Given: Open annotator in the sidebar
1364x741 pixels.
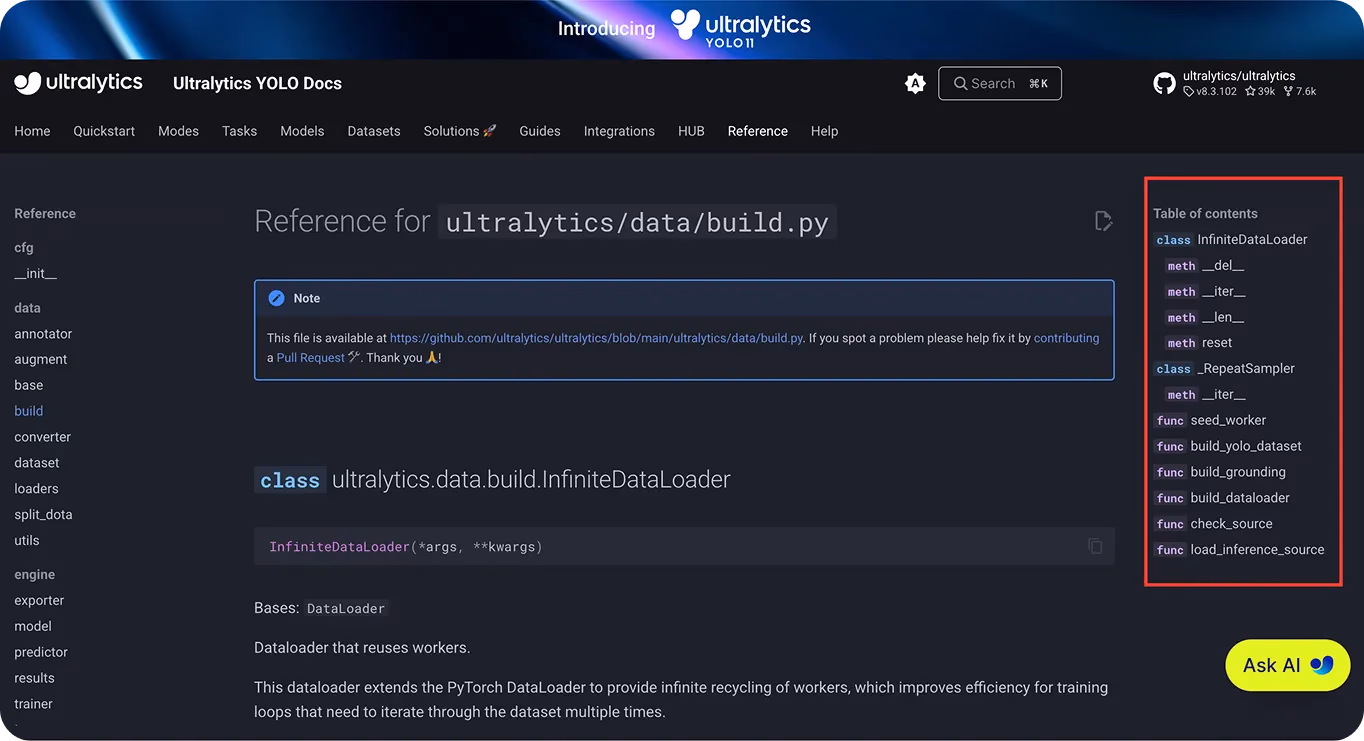Looking at the screenshot, I should 43,334.
